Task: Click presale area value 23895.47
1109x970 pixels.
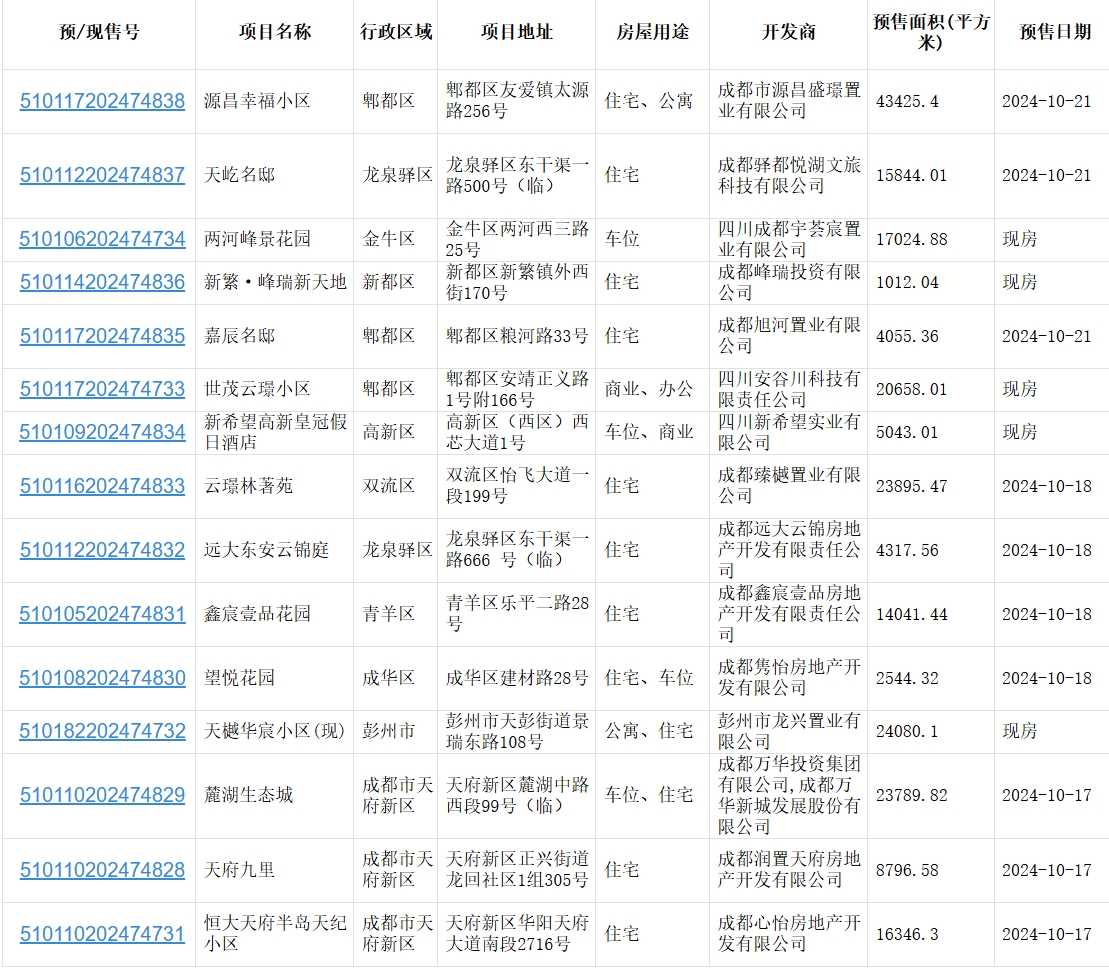Action: pos(912,487)
